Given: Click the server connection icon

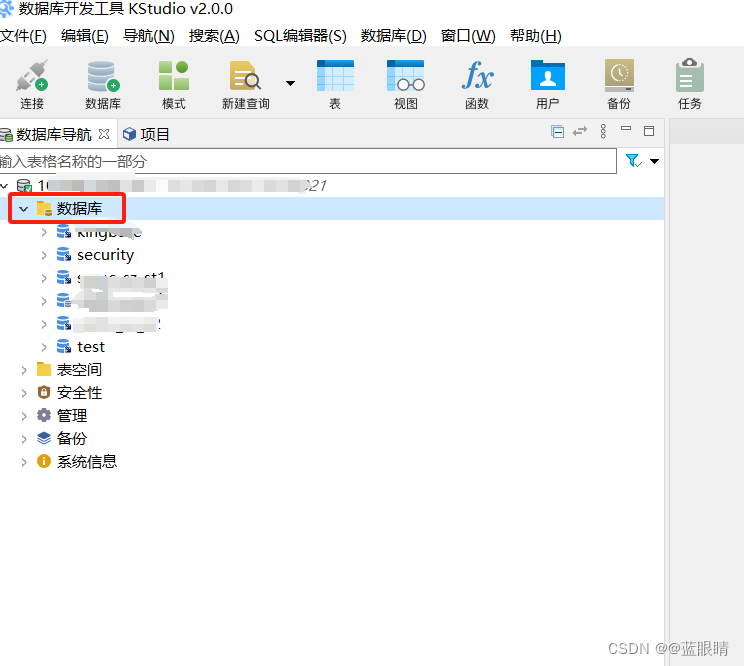Looking at the screenshot, I should pyautogui.click(x=24, y=185).
